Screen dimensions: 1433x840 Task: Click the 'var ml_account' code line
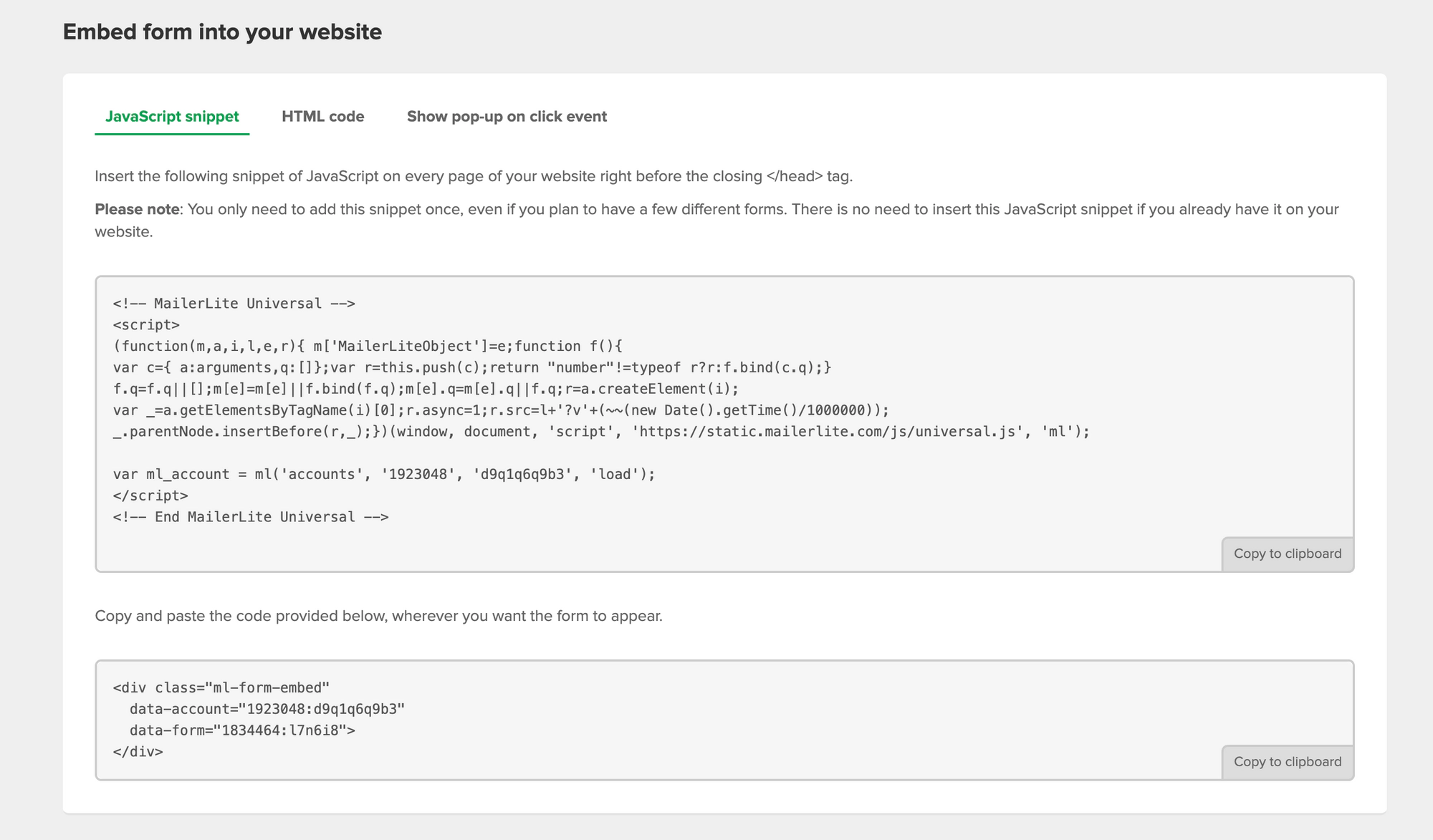383,475
